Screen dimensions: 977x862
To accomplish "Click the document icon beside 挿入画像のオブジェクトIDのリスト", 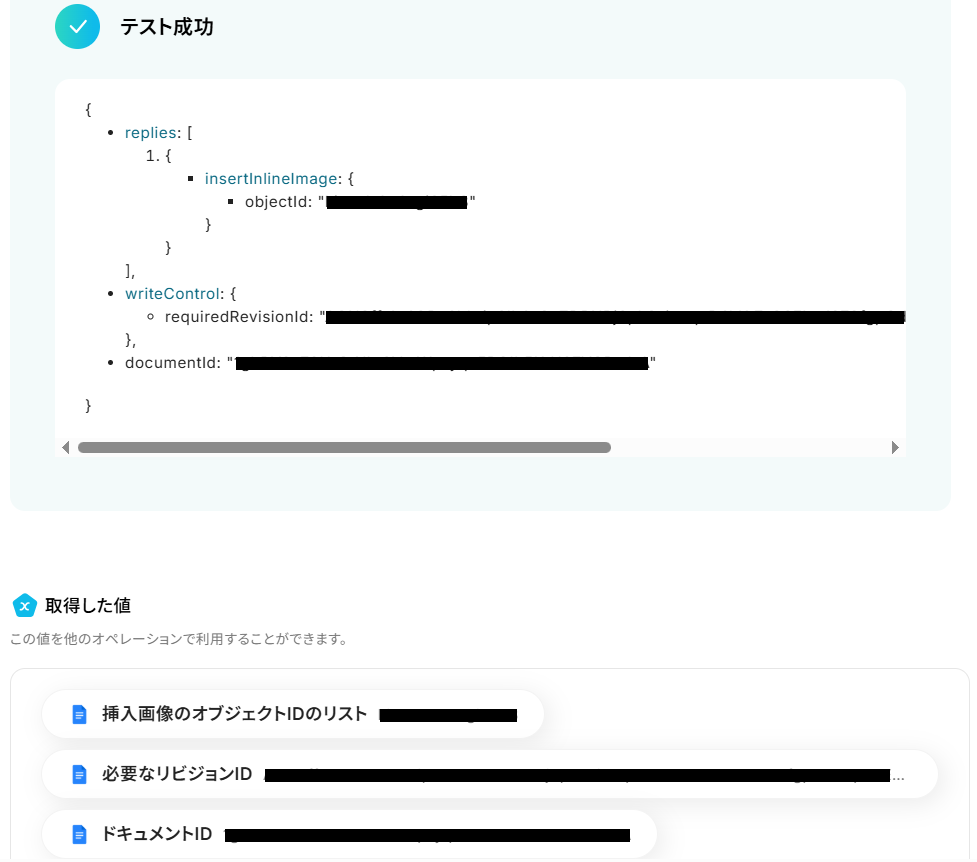I will [79, 714].
